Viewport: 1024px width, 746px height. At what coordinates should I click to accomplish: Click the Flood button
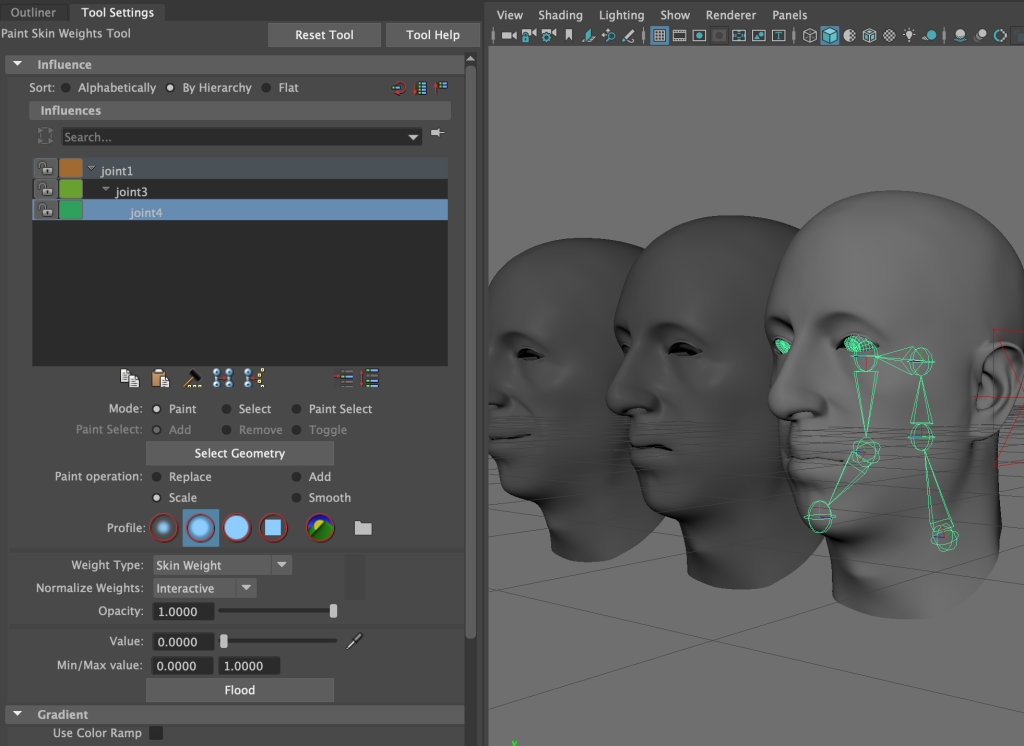click(239, 690)
